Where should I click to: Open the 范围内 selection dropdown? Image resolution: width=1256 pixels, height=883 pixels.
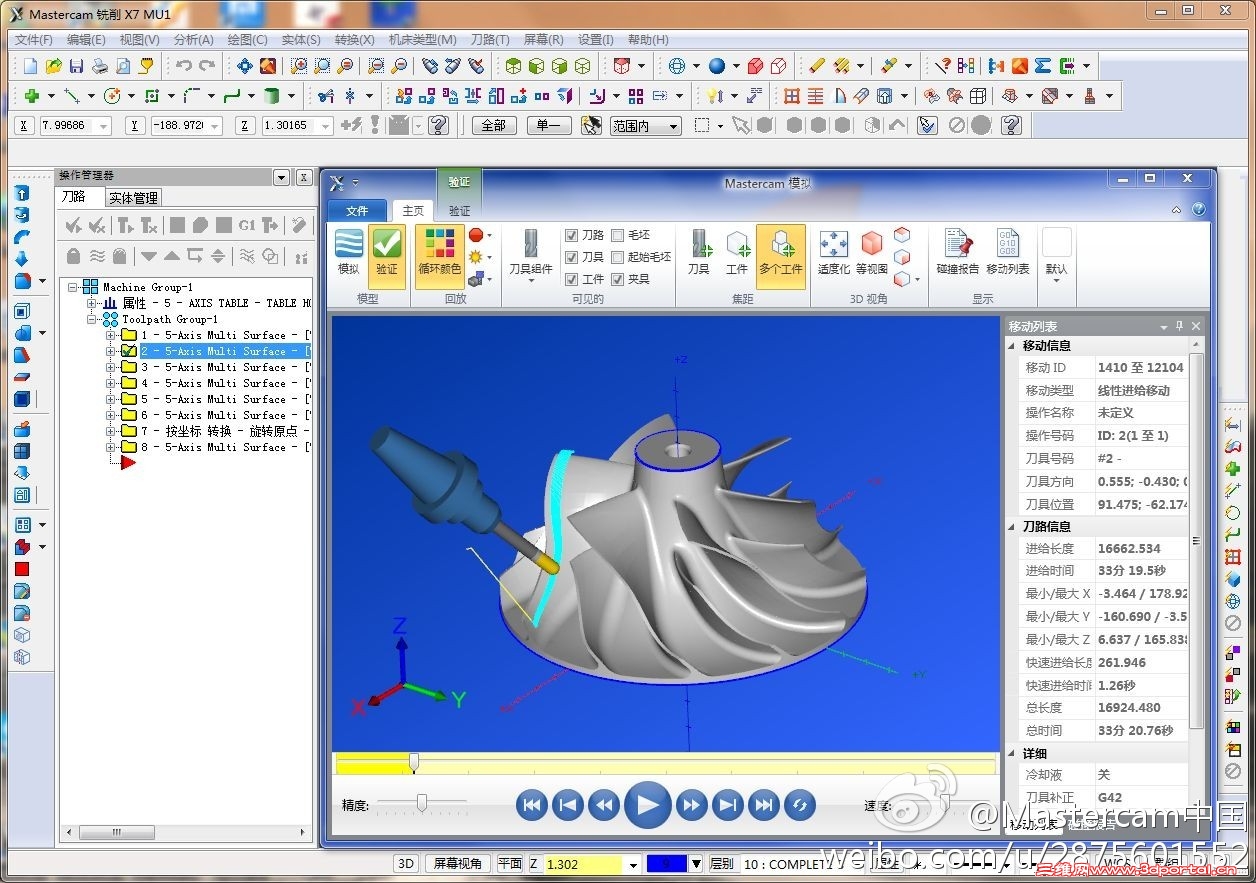click(x=673, y=126)
